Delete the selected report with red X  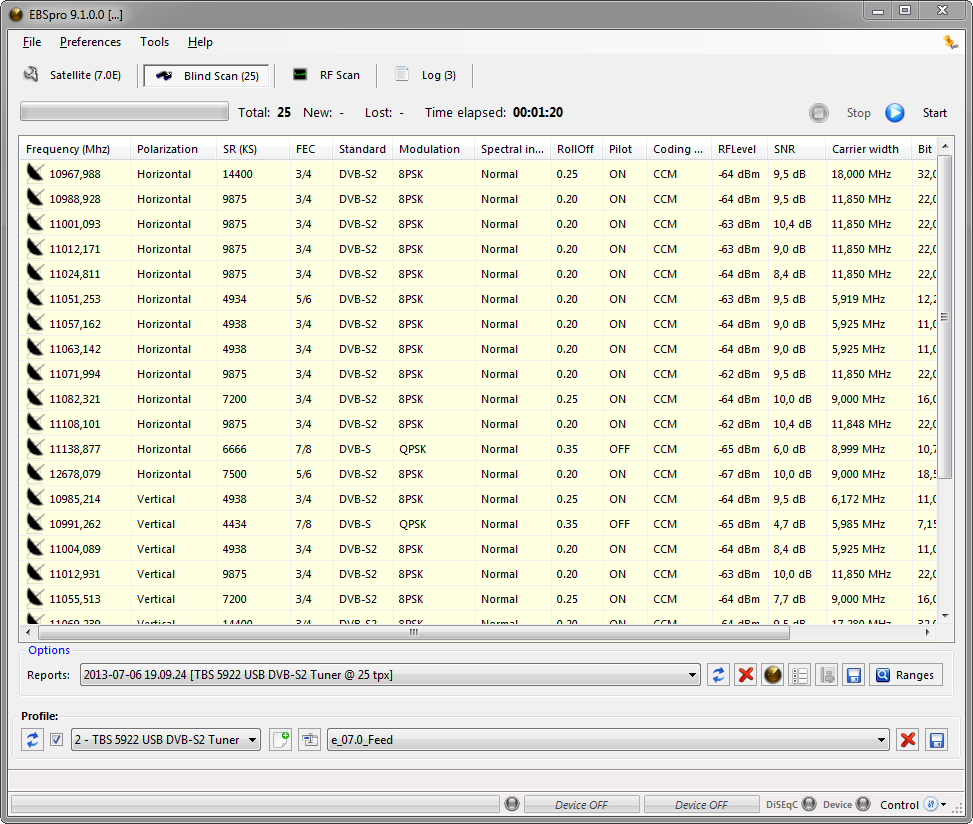(x=745, y=674)
